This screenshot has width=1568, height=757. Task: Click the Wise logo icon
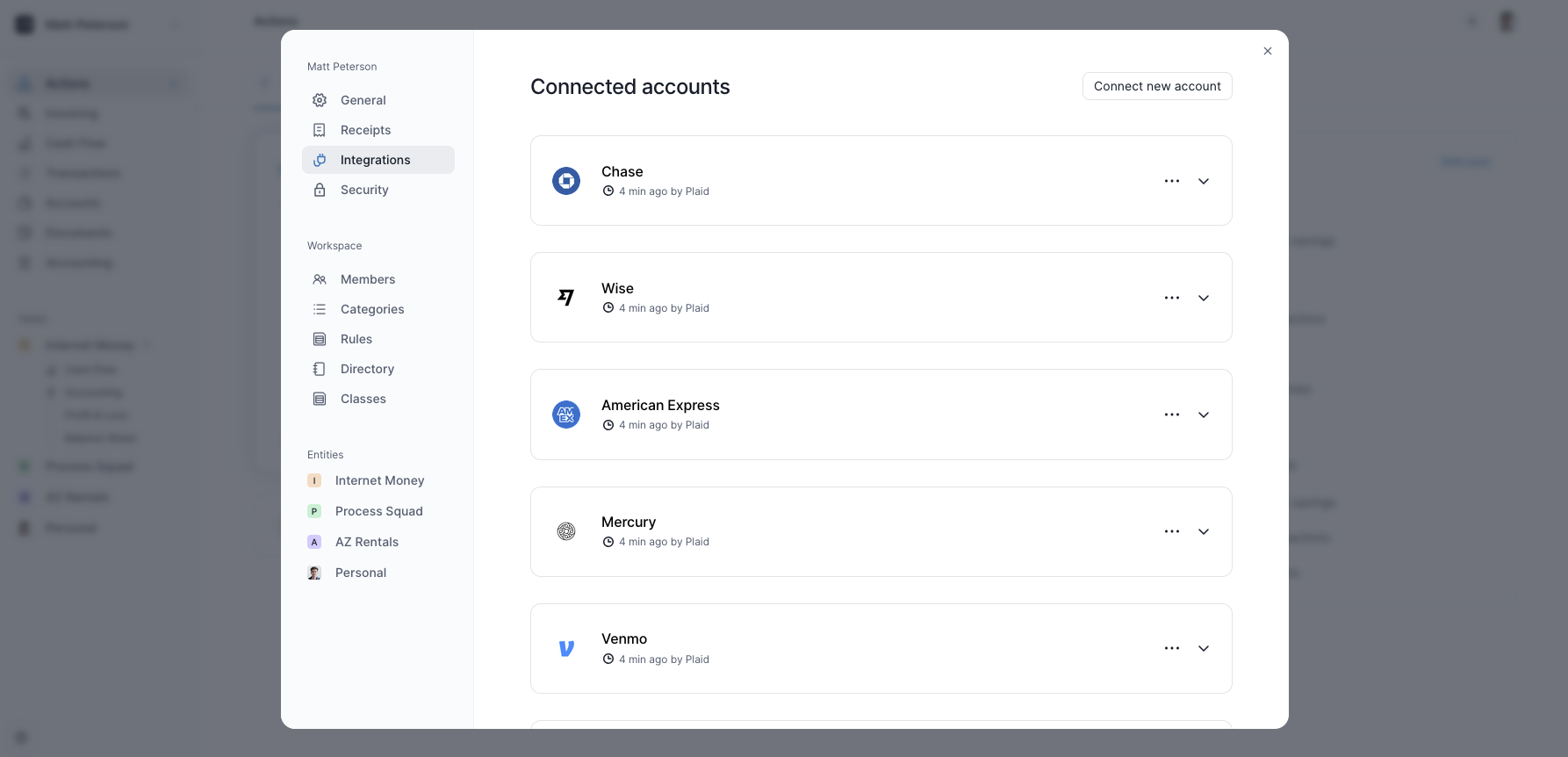click(566, 298)
